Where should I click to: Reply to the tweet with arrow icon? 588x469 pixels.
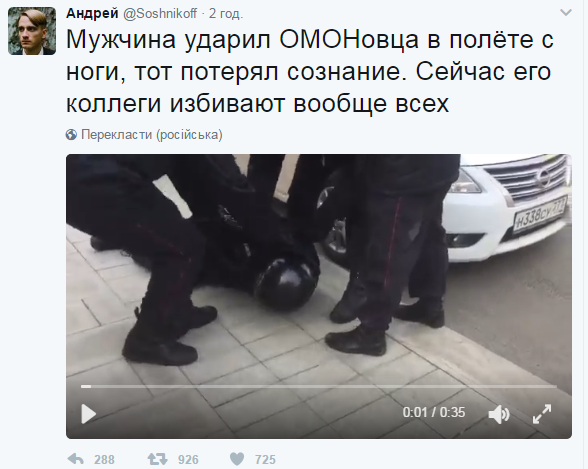click(x=75, y=459)
